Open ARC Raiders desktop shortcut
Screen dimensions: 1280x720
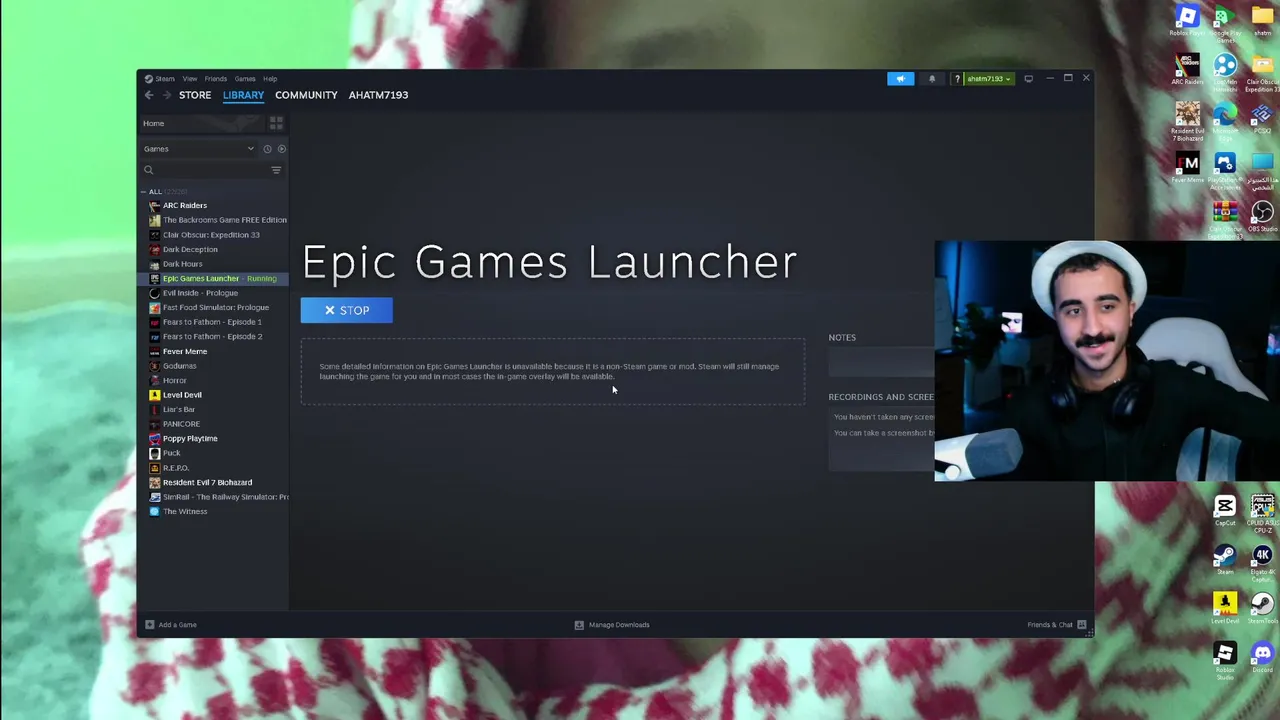click(1187, 70)
